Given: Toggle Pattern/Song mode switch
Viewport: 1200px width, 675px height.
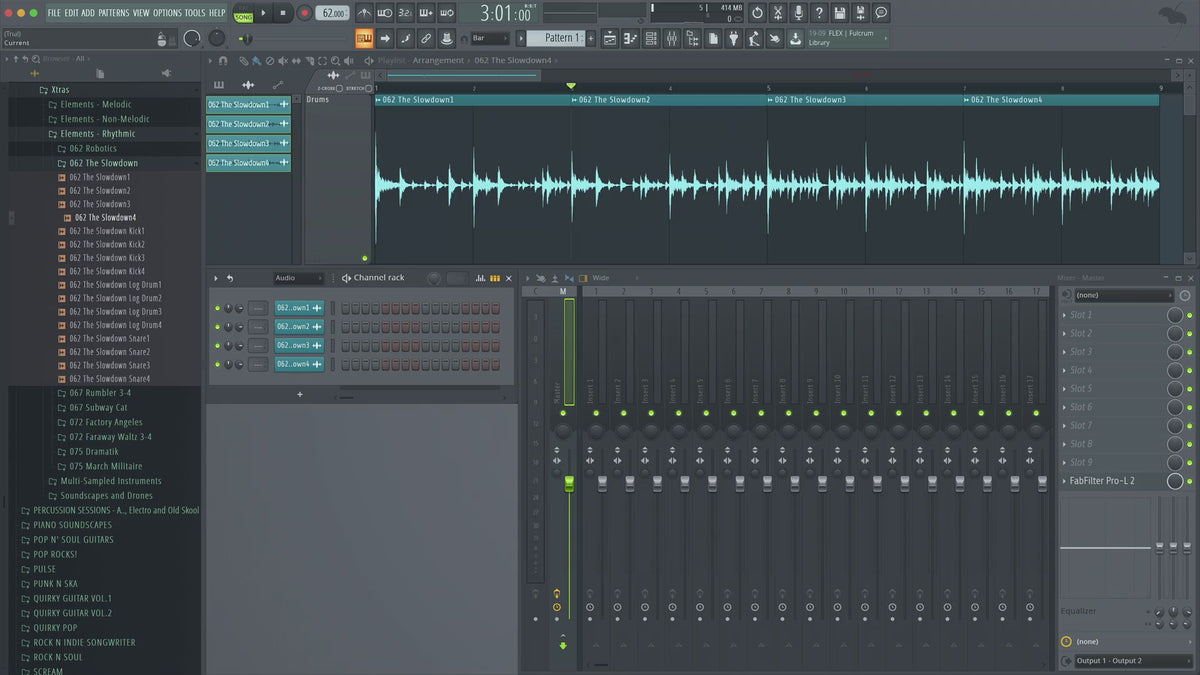Looking at the screenshot, I should point(243,13).
